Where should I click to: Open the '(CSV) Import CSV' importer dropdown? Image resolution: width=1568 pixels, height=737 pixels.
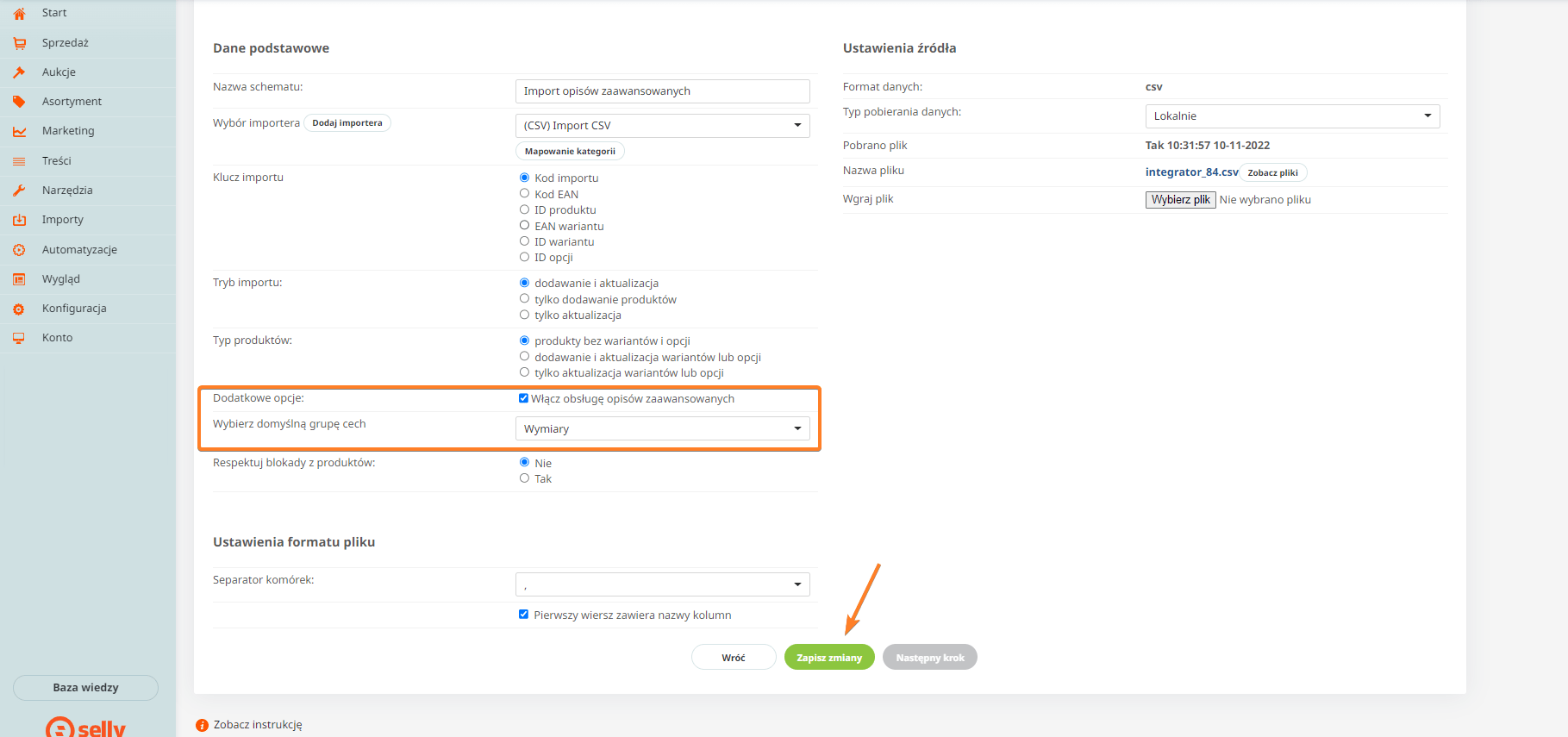tap(662, 126)
